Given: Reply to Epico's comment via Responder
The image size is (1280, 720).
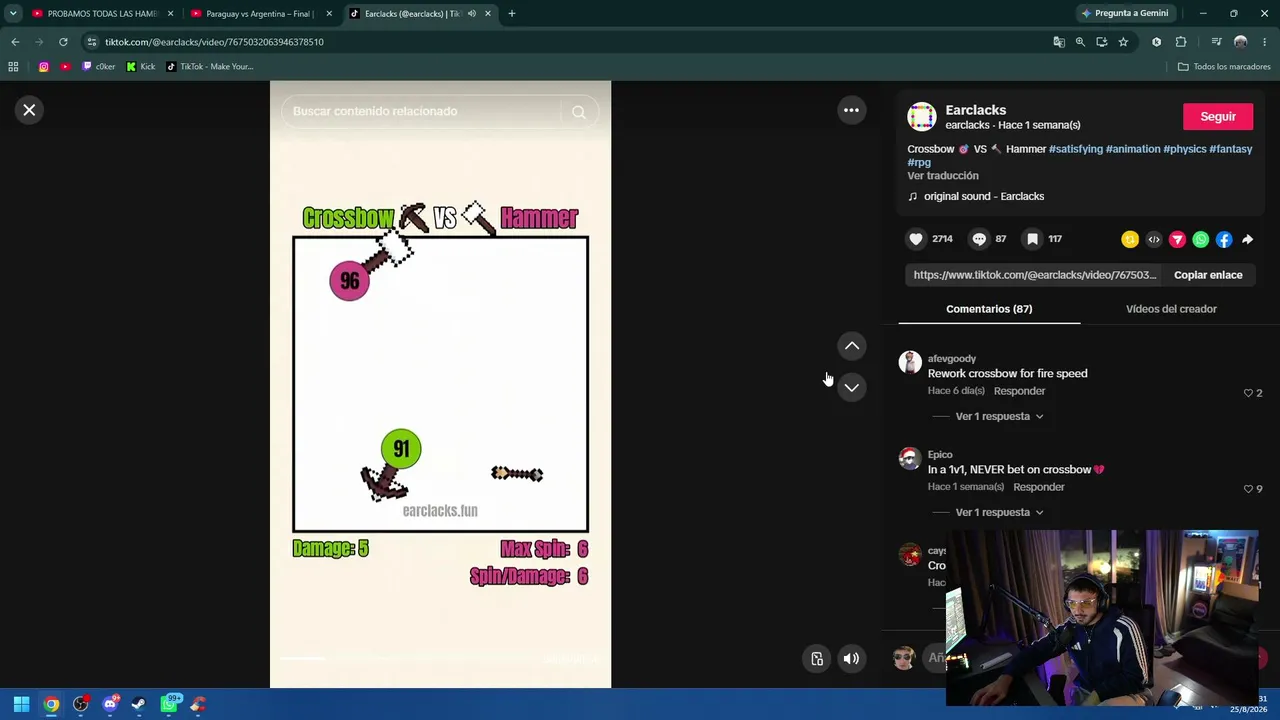Looking at the screenshot, I should click(x=1038, y=487).
